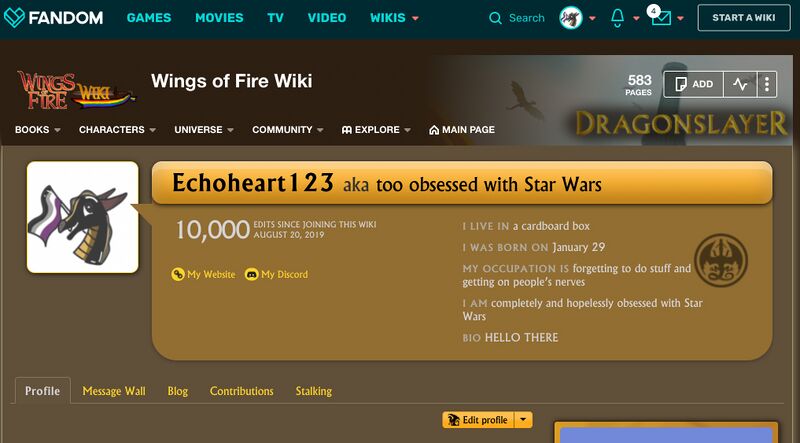800x443 pixels.
Task: Switch to the Contributions tab
Action: tap(242, 391)
